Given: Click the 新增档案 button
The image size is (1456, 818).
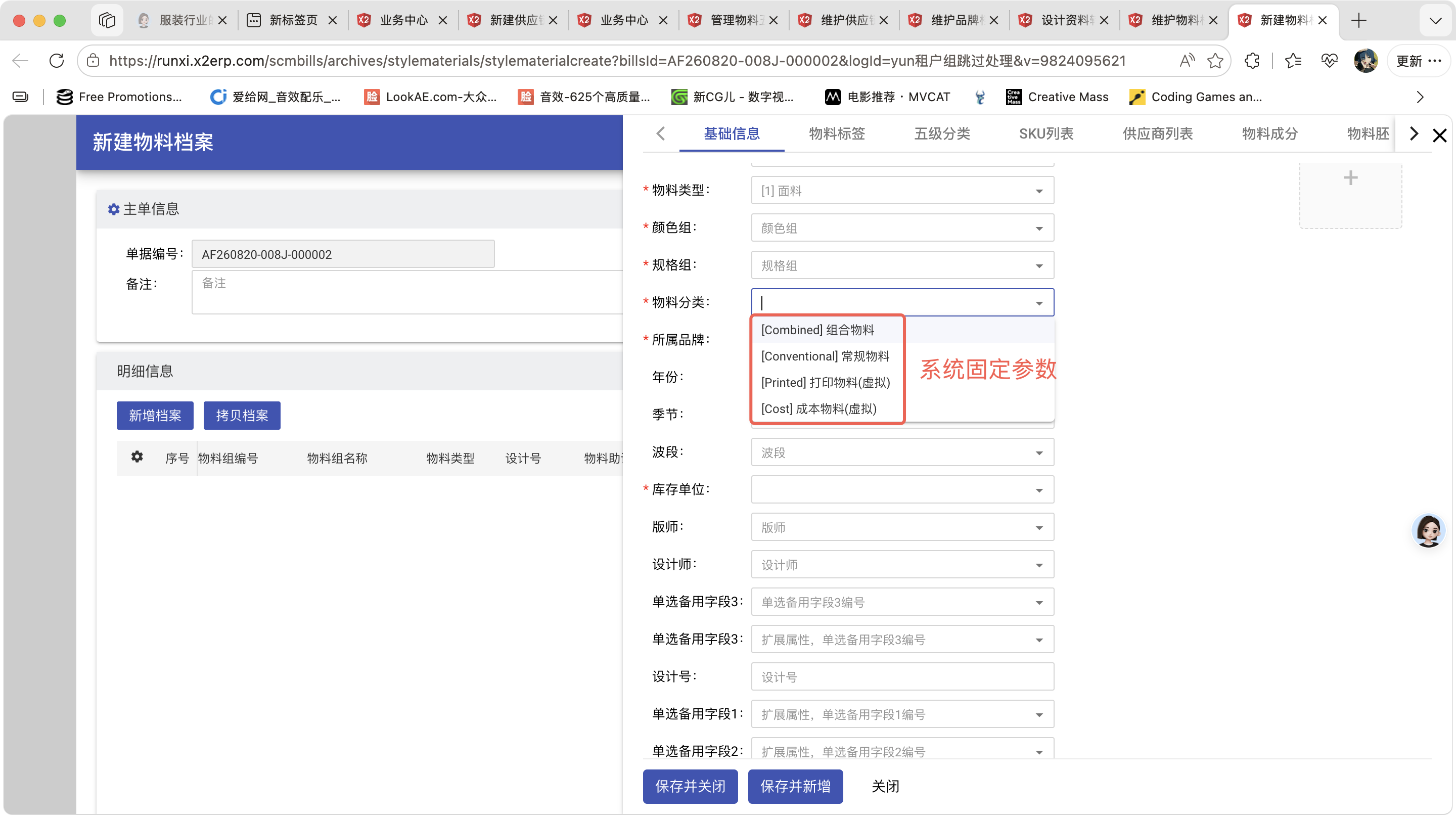Looking at the screenshot, I should (x=155, y=416).
